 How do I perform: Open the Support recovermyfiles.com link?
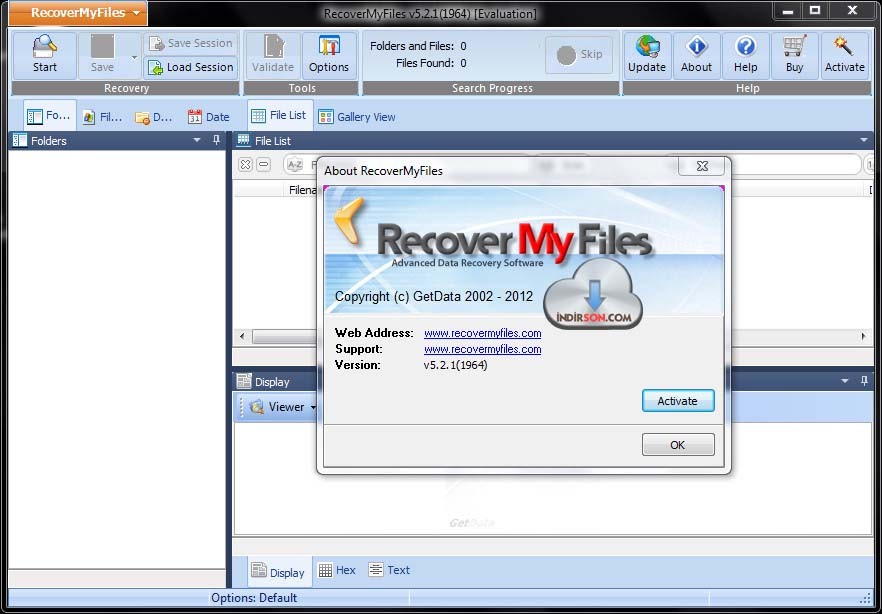[x=483, y=349]
